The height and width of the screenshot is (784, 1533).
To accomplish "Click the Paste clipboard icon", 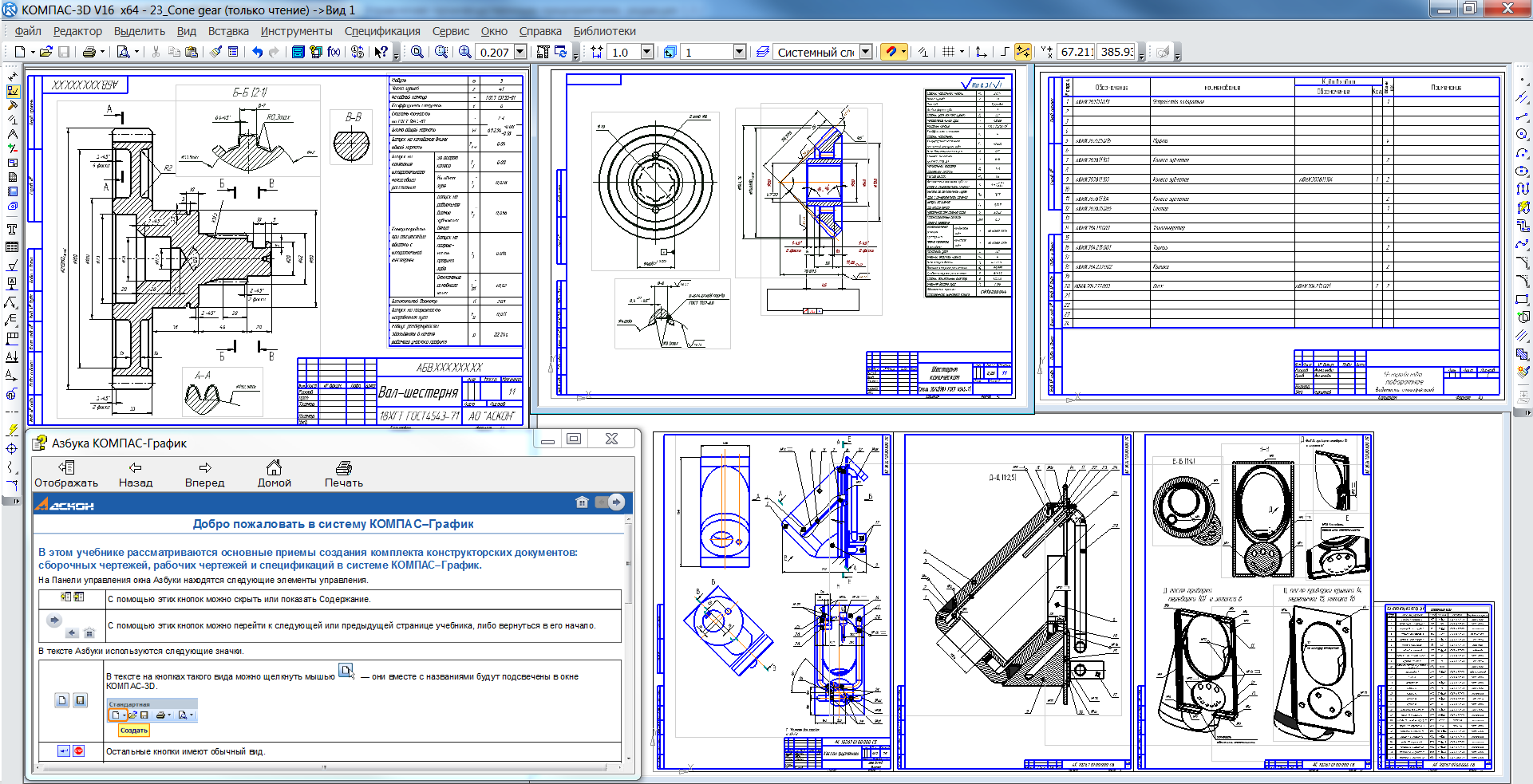I will click(x=192, y=52).
